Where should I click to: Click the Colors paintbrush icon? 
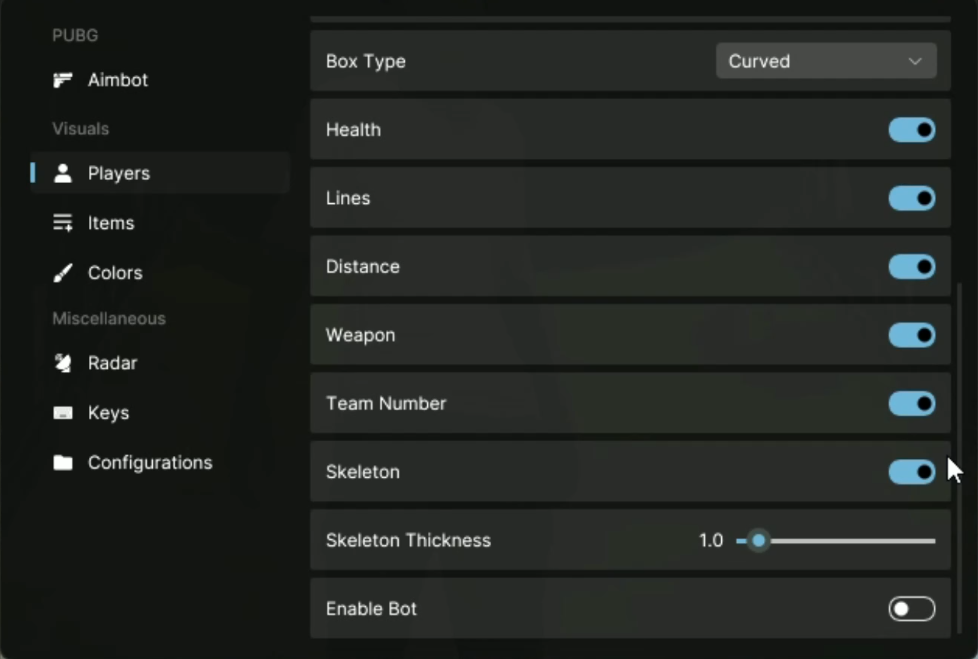63,273
